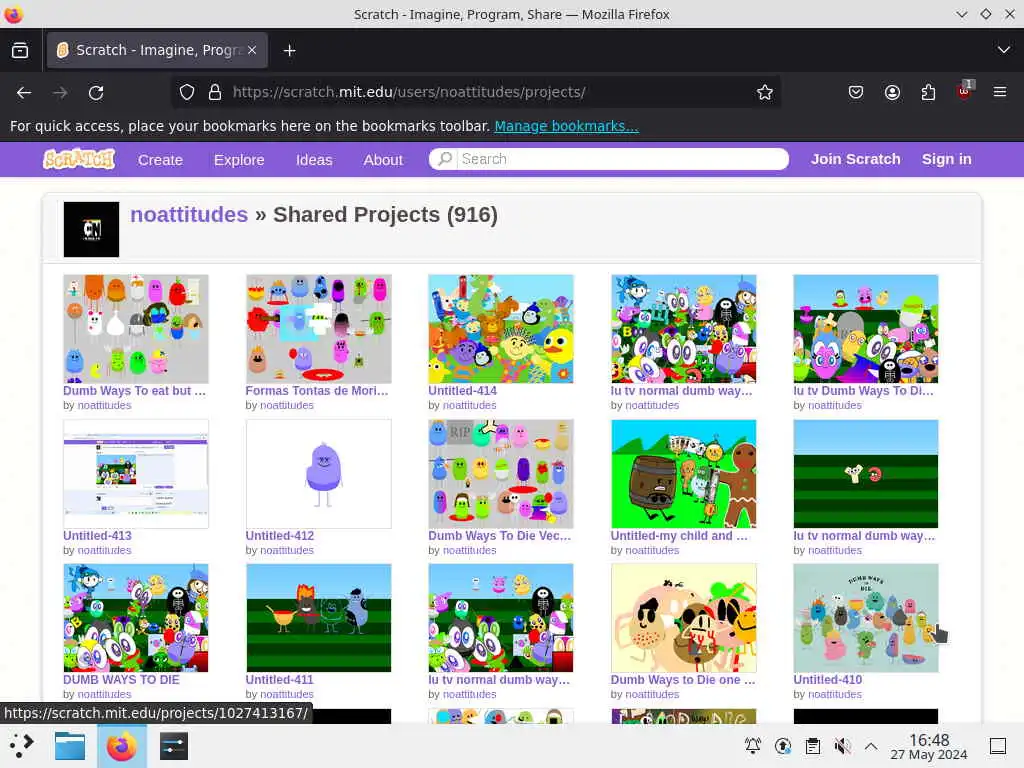The image size is (1024, 768).
Task: Click the Manage bookmarks link
Action: 566,126
